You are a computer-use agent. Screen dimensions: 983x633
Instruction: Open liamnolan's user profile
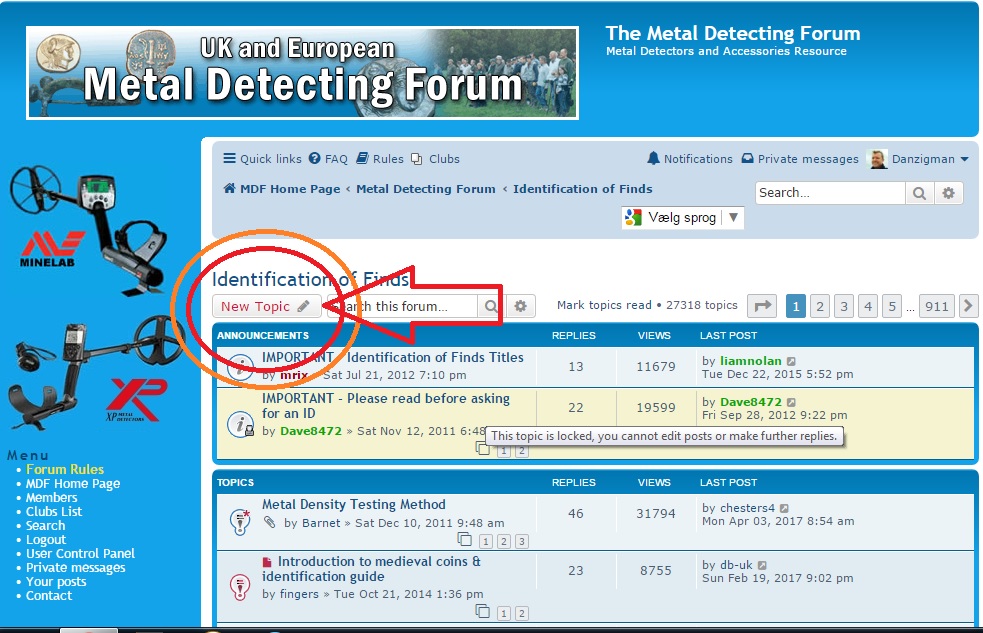(x=750, y=361)
